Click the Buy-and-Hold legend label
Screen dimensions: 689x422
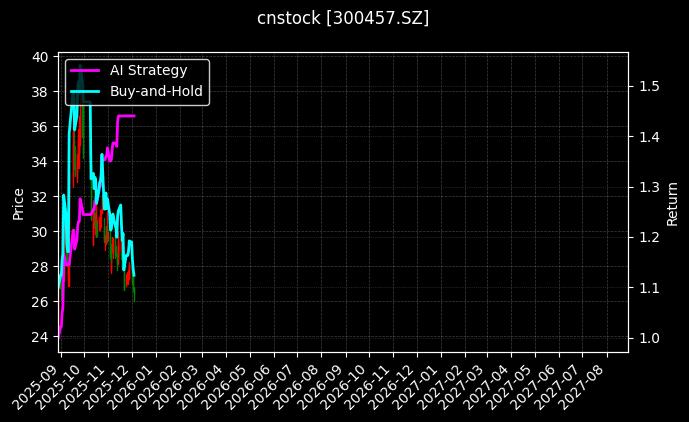click(156, 91)
